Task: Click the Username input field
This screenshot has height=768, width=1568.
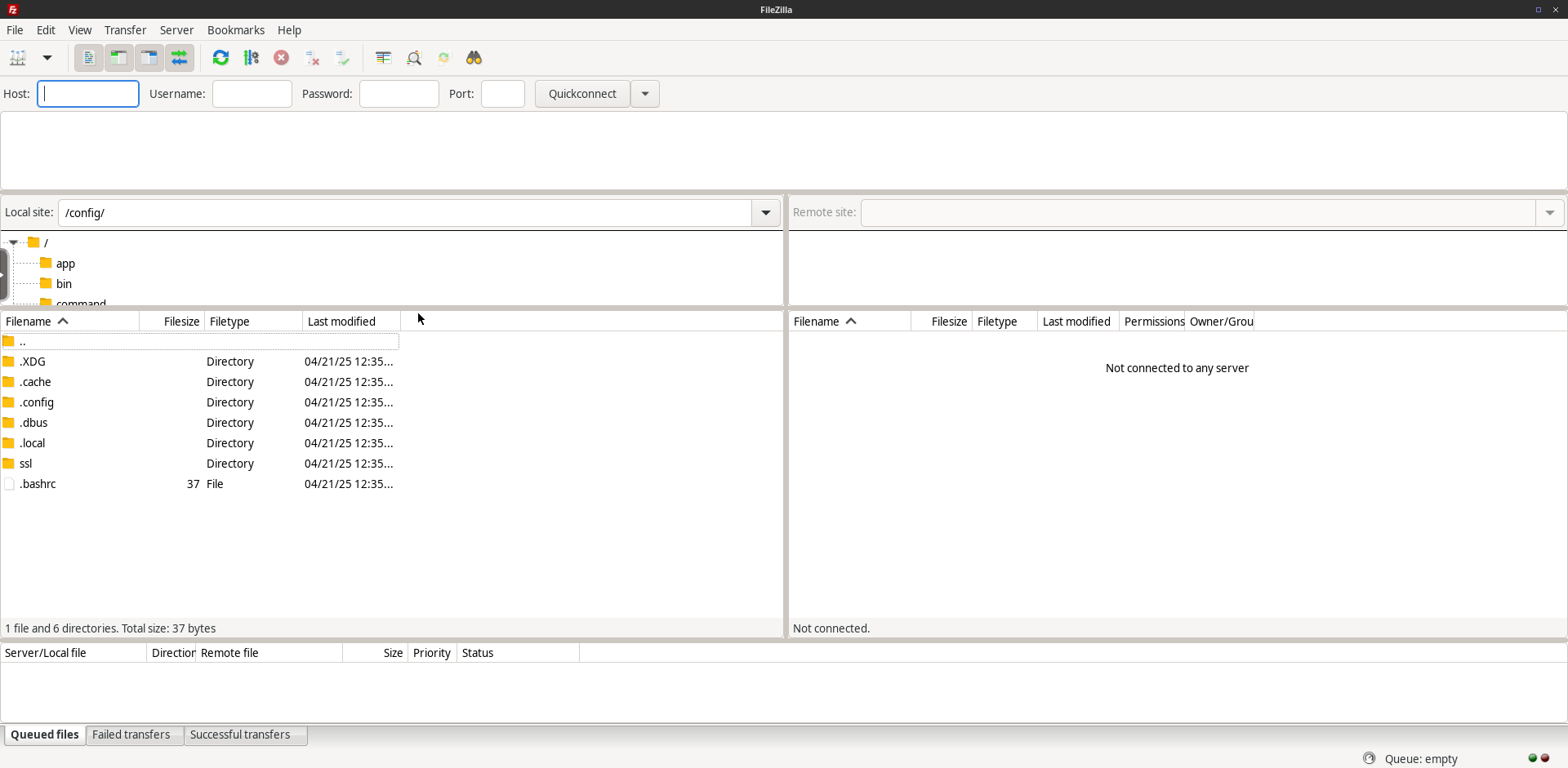Action: (252, 94)
